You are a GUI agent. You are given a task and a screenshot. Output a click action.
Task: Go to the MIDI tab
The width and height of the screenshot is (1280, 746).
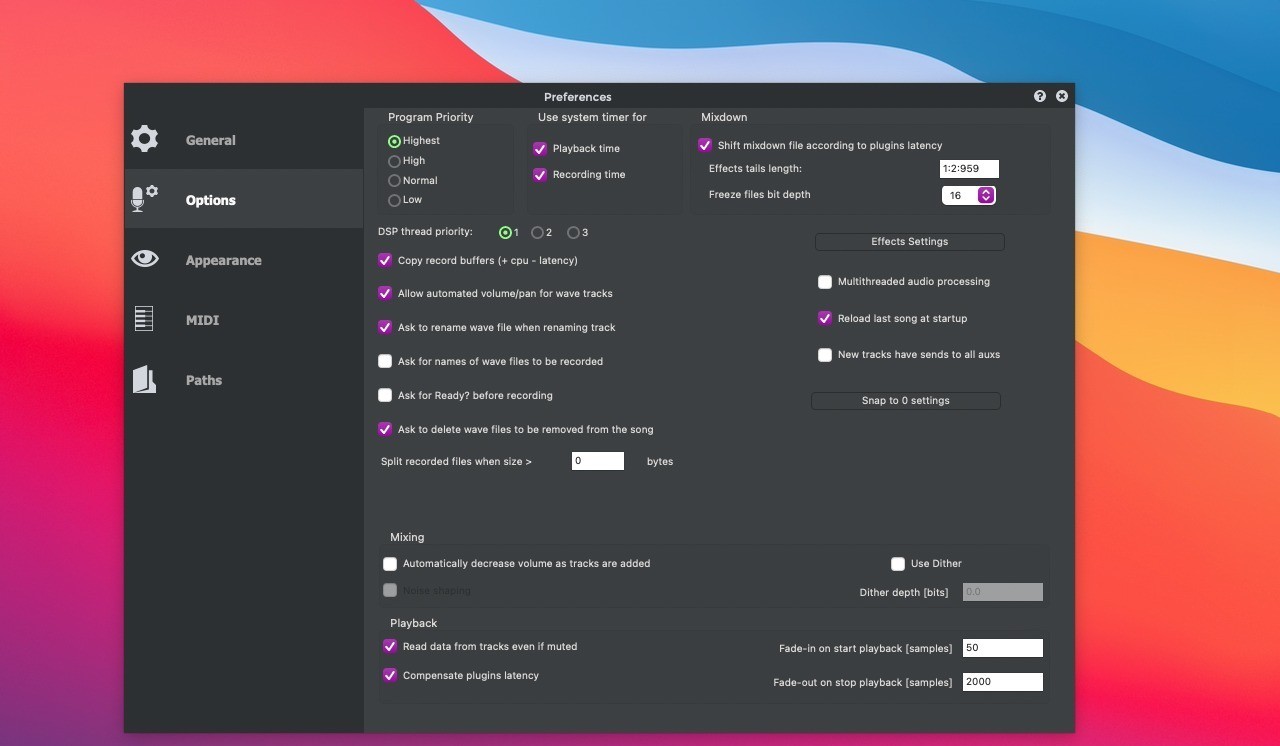point(243,320)
